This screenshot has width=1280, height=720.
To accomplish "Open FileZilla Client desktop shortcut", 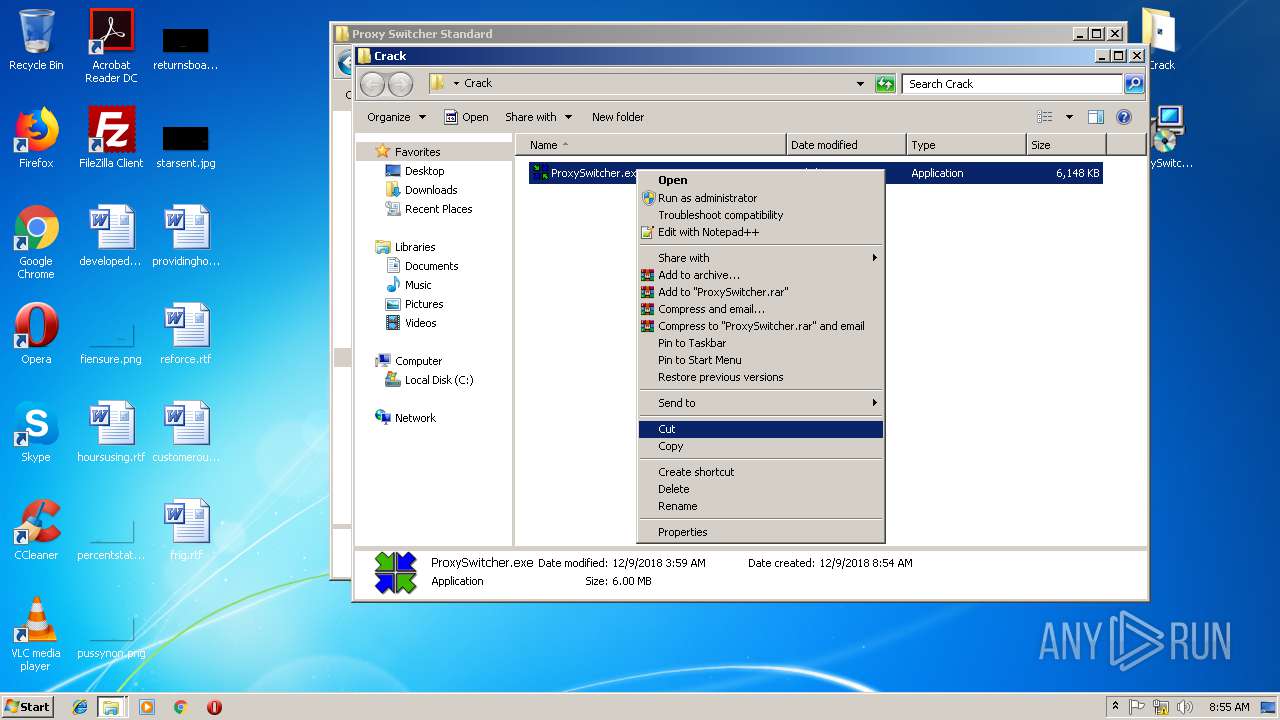I will pyautogui.click(x=111, y=138).
